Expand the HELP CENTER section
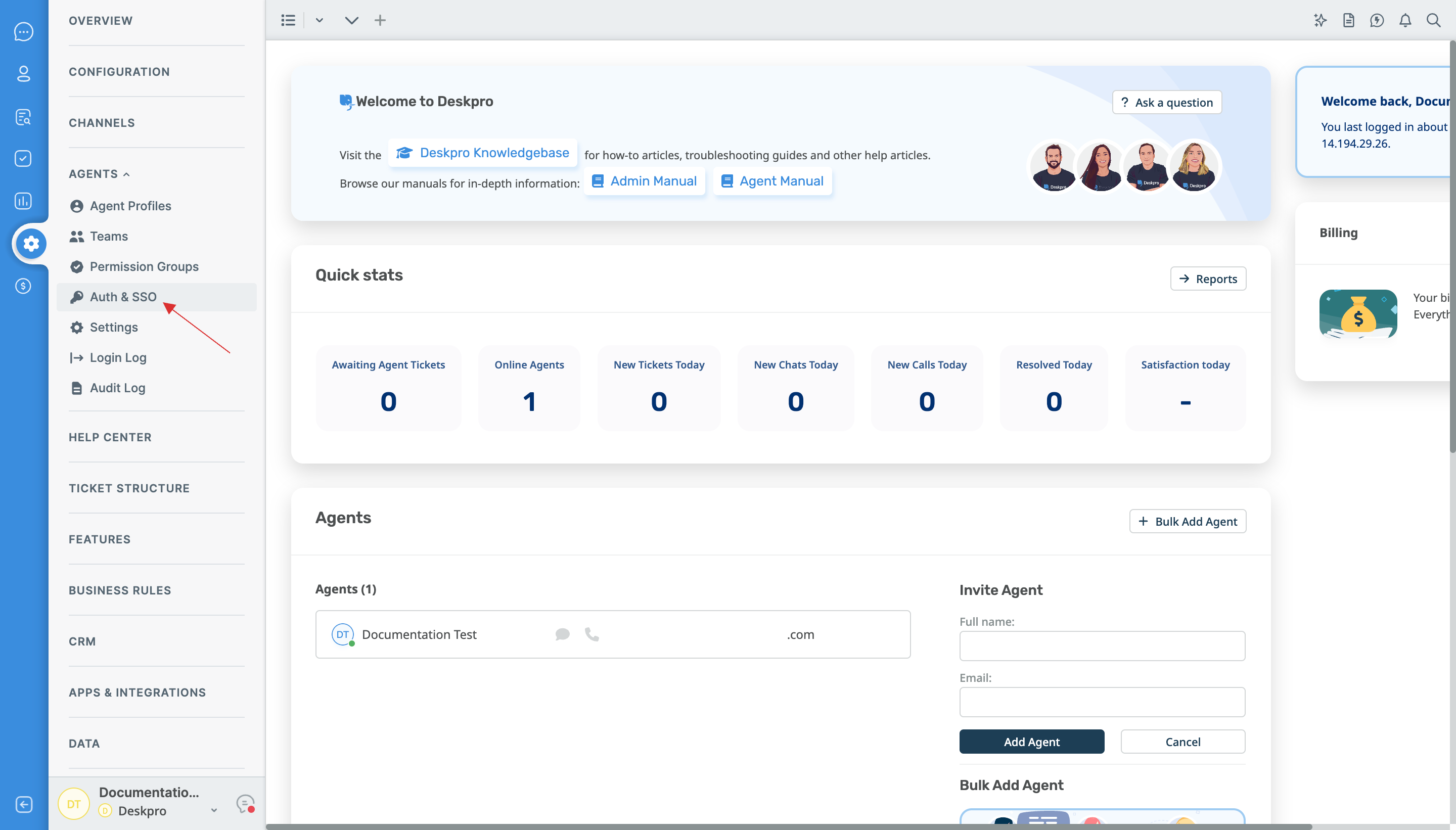Viewport: 1456px width, 830px height. tap(110, 437)
